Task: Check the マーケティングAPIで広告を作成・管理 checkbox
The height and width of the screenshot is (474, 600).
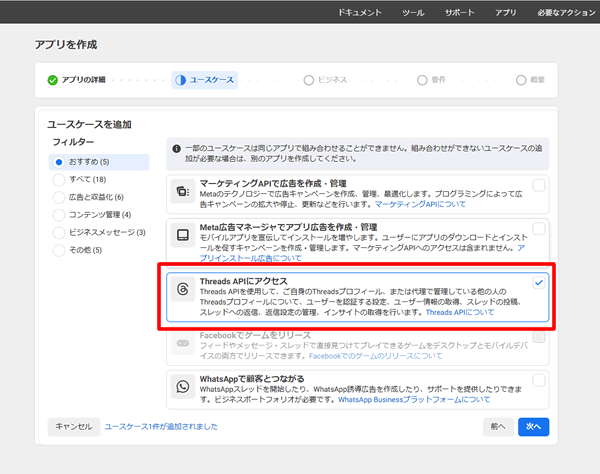Action: click(539, 185)
